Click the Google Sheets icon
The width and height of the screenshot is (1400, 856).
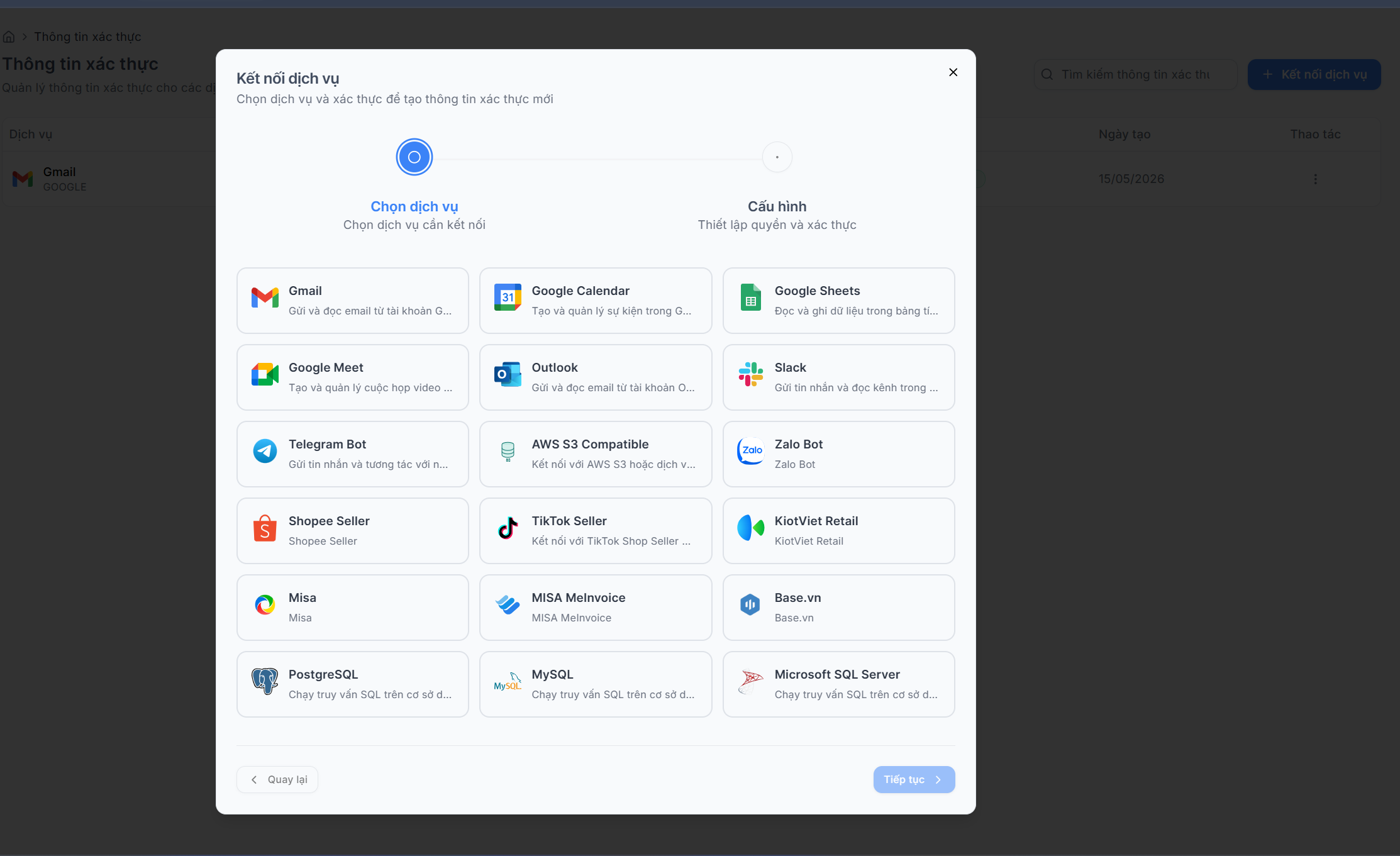750,297
